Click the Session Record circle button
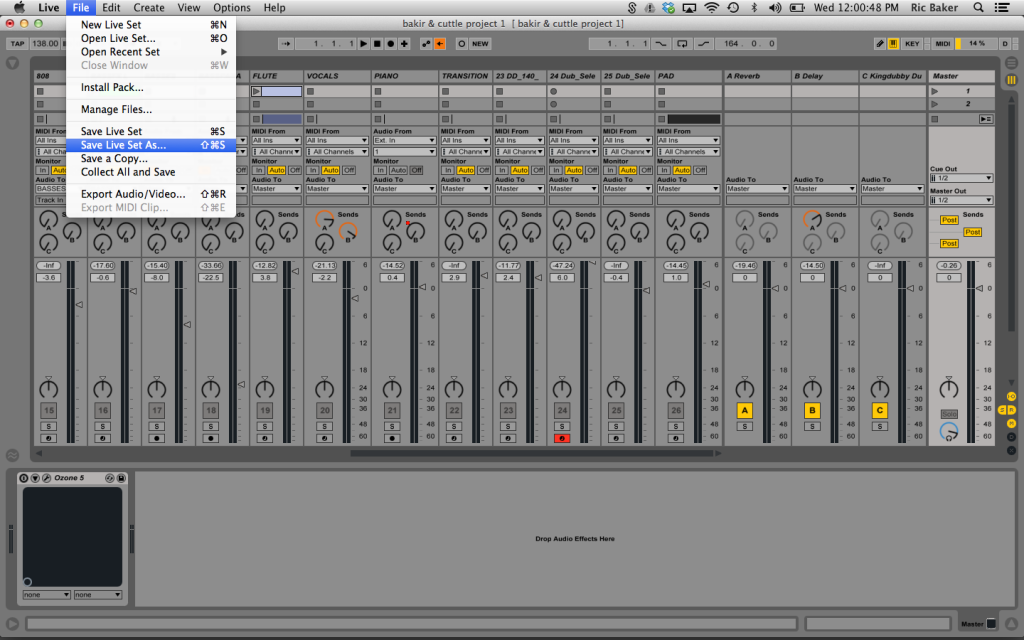The height and width of the screenshot is (640, 1024). coord(462,44)
